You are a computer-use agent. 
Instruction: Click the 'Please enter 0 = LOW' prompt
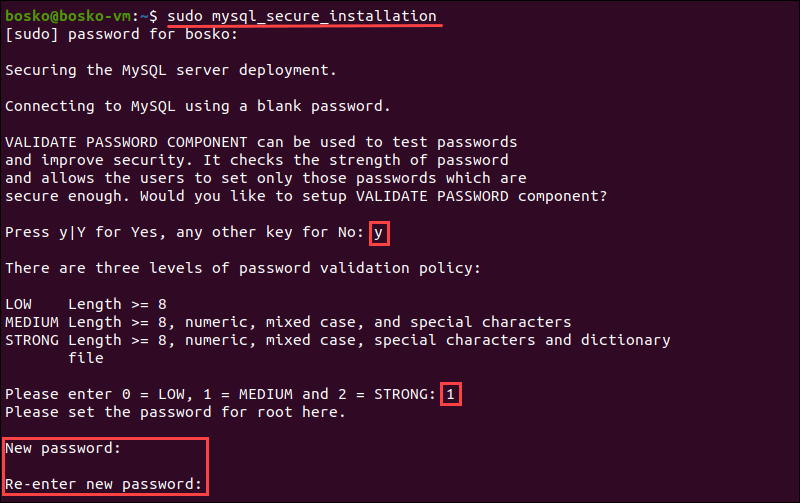pos(220,394)
